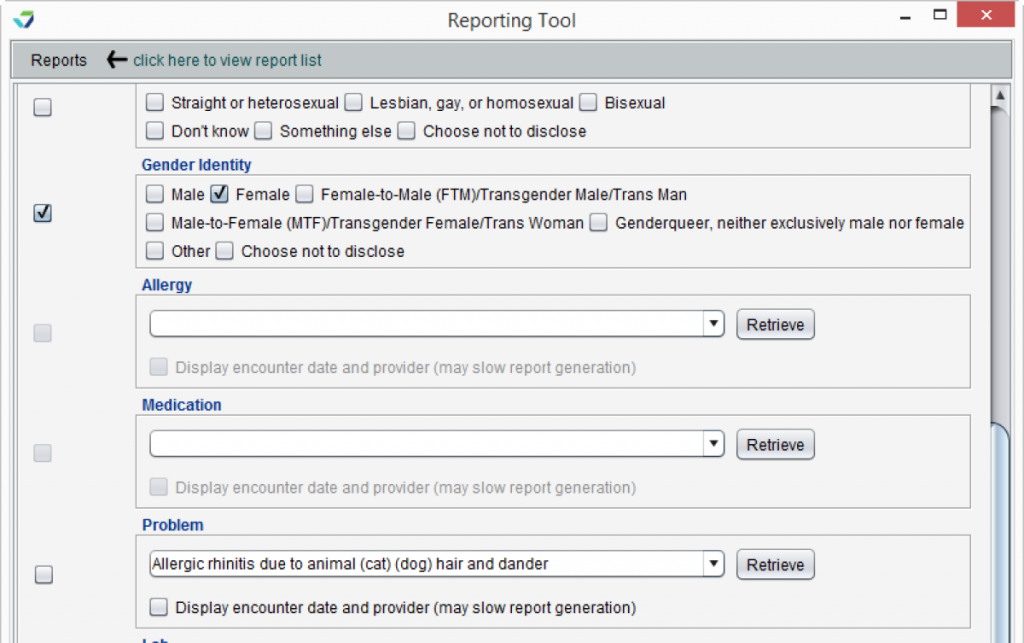The image size is (1024, 643).
Task: Check the Male gender identity checkbox
Action: coord(155,194)
